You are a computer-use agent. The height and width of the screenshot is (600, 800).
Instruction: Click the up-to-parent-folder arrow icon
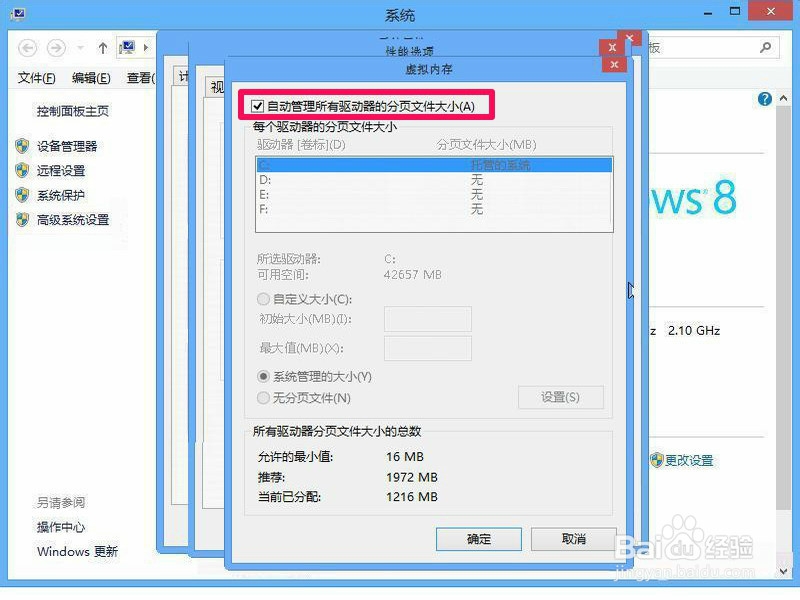102,47
